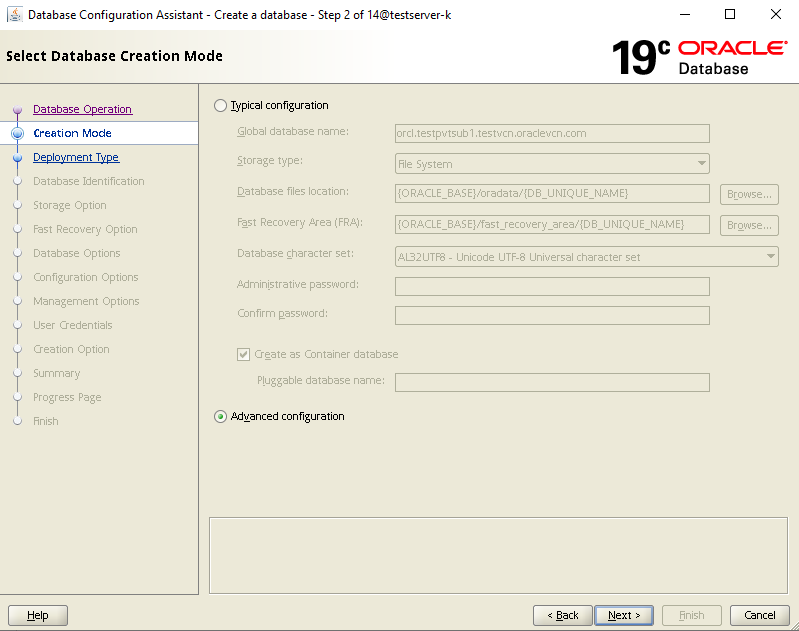
Task: Click the message area text box
Action: coord(498,556)
